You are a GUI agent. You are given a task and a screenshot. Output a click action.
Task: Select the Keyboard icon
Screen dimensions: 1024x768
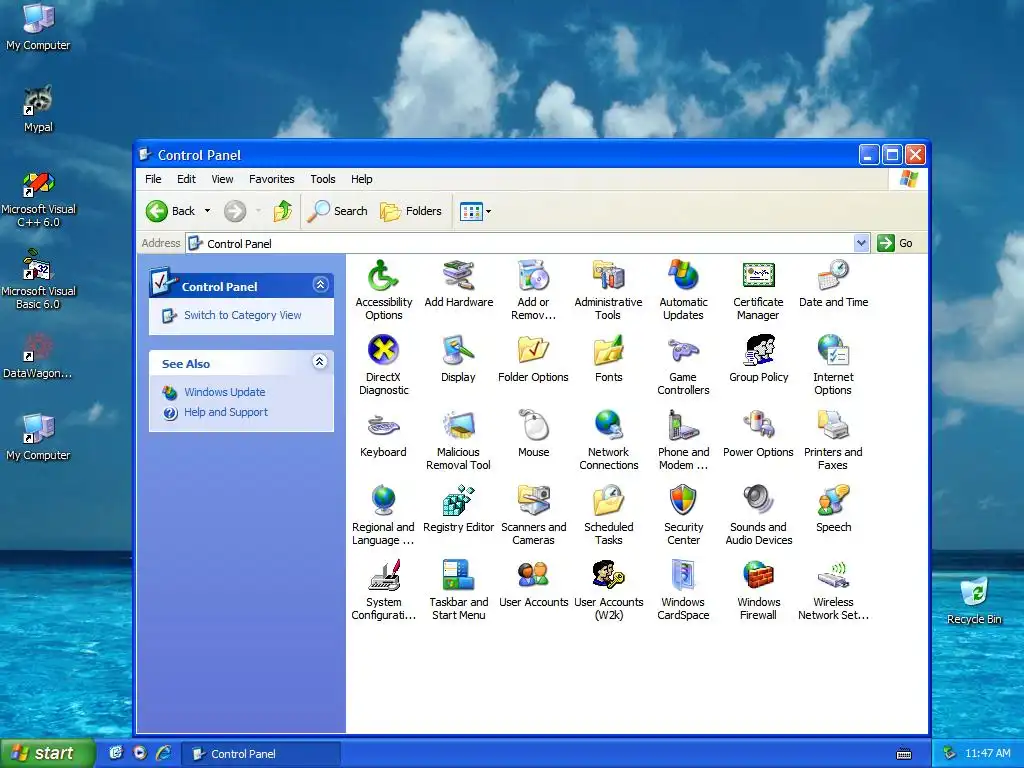point(383,426)
